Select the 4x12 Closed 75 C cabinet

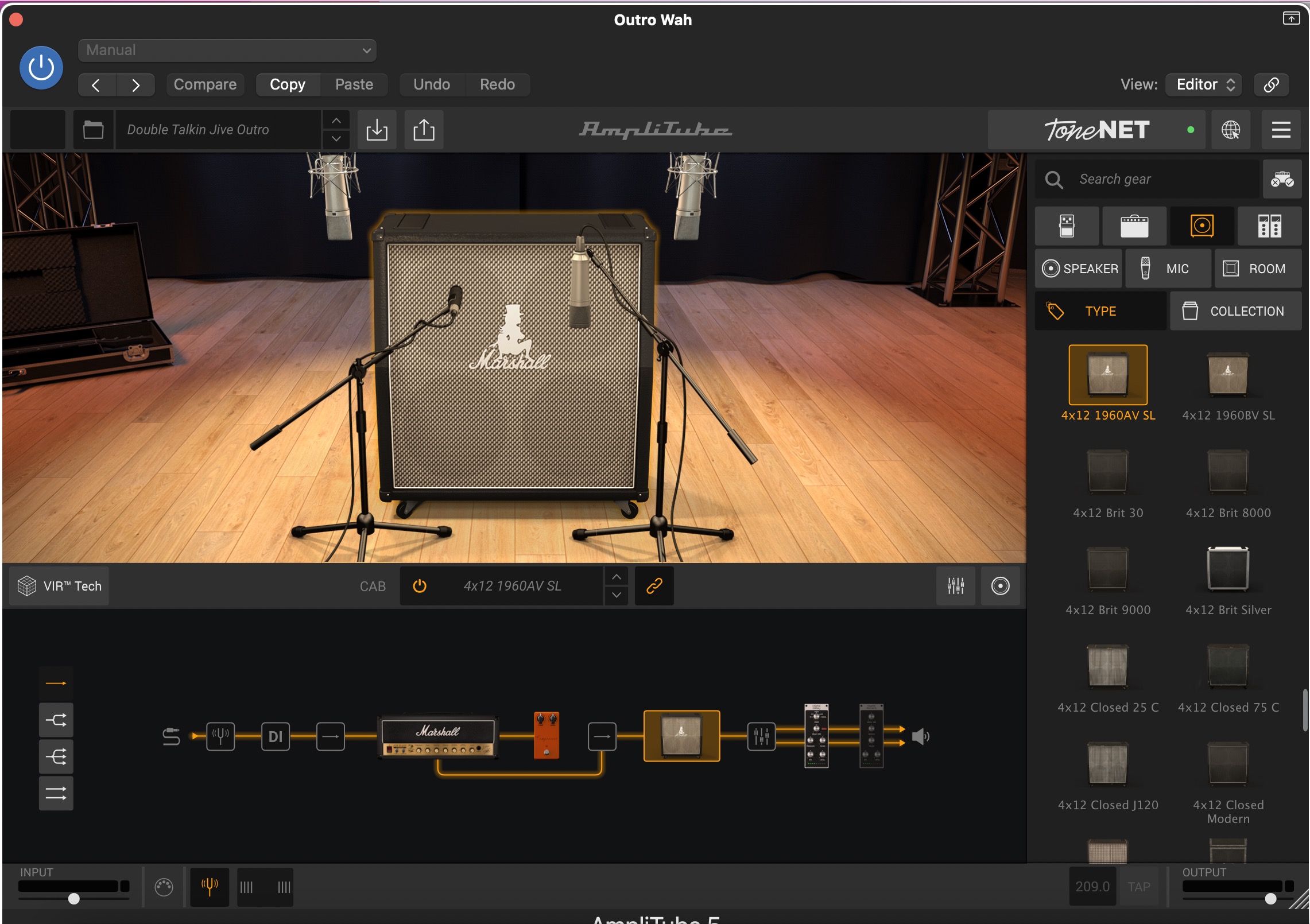tap(1228, 677)
